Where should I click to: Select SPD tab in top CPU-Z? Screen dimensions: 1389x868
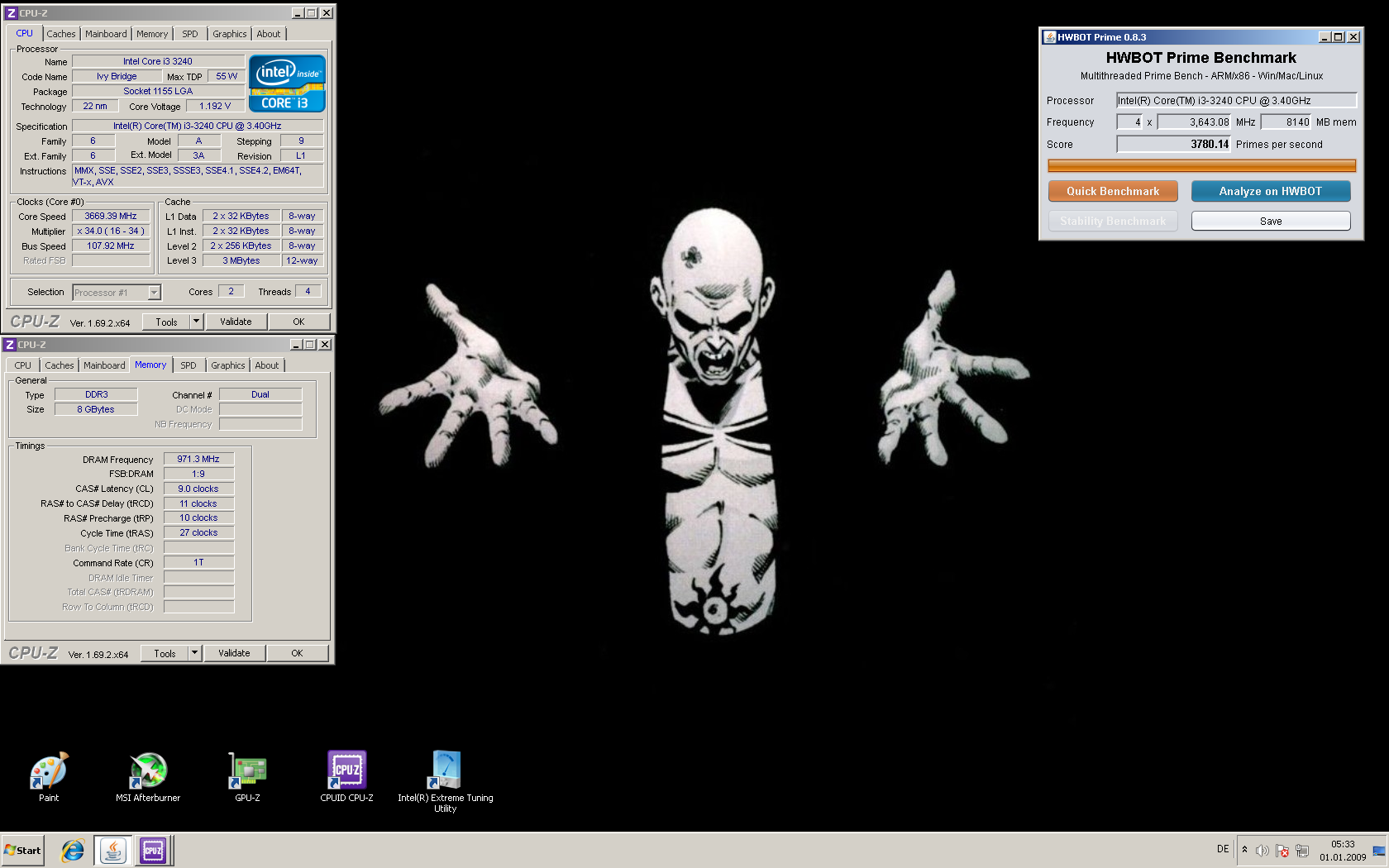click(190, 34)
